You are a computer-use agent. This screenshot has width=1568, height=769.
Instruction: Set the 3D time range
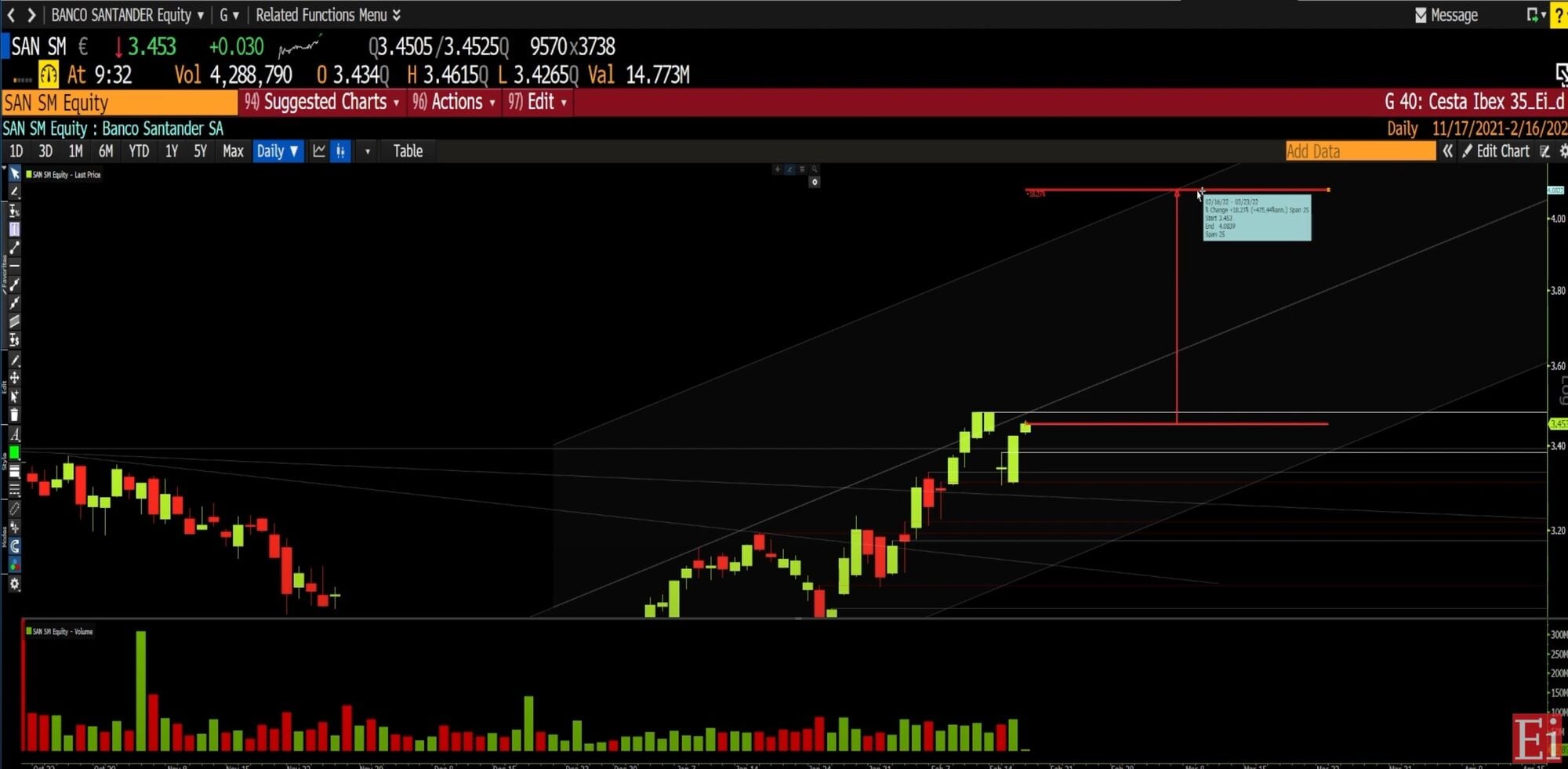tap(45, 151)
